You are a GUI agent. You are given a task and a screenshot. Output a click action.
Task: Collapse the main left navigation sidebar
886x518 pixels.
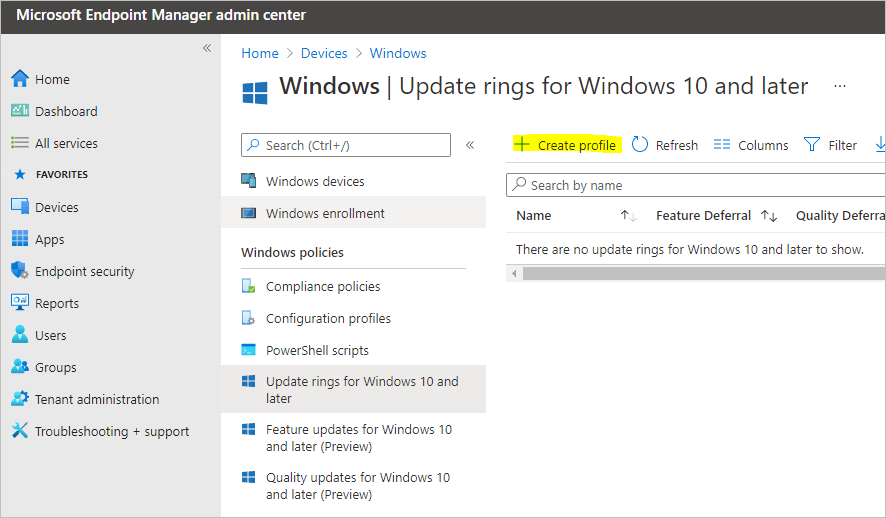[x=207, y=48]
